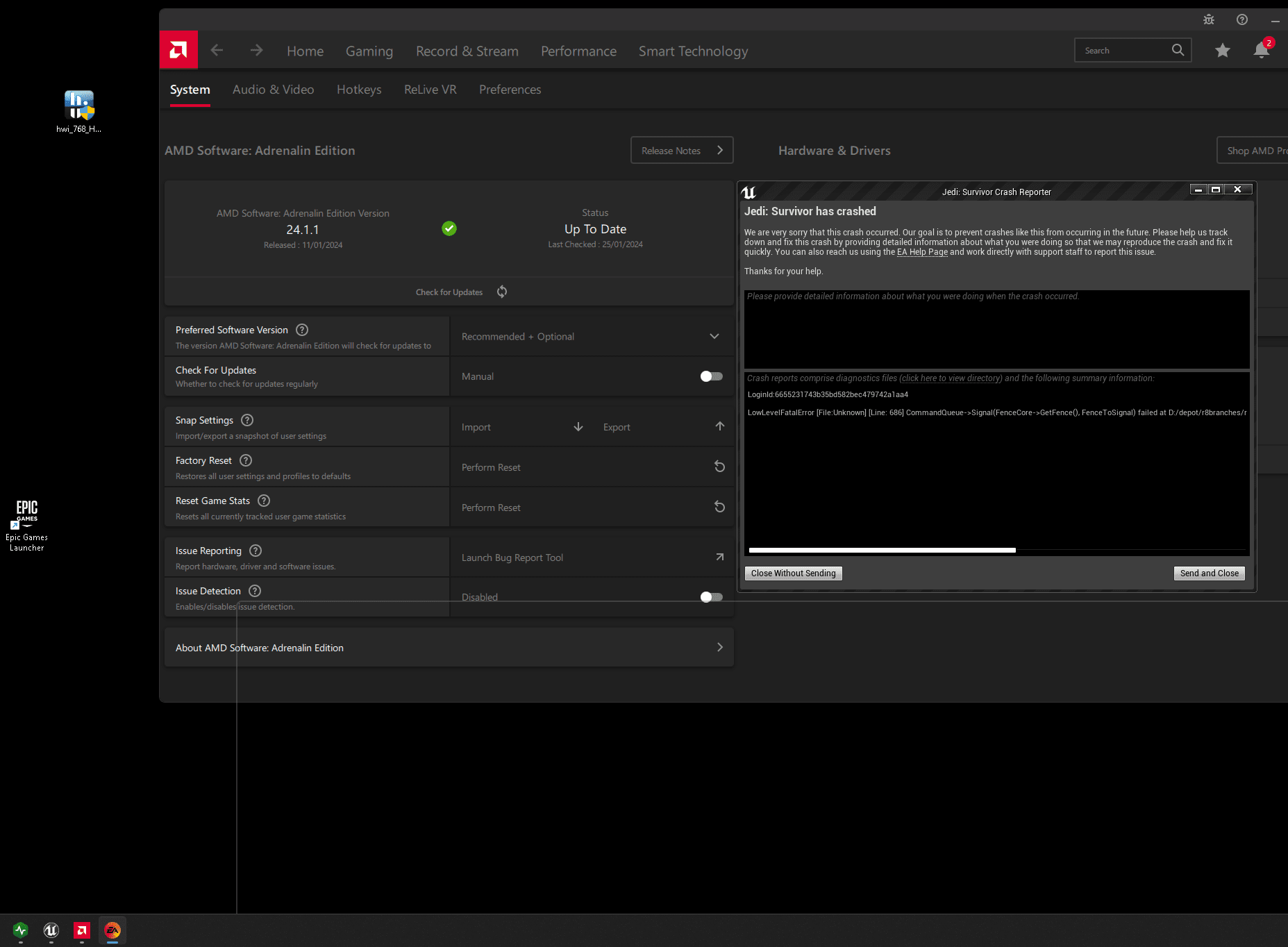Click Perform Reset for Factory Reset
This screenshot has width=1288, height=947.
pos(491,467)
